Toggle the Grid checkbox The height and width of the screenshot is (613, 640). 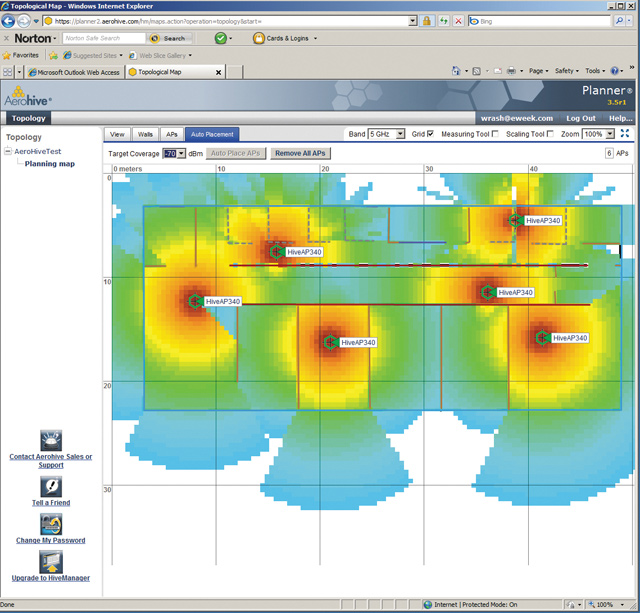click(x=430, y=133)
